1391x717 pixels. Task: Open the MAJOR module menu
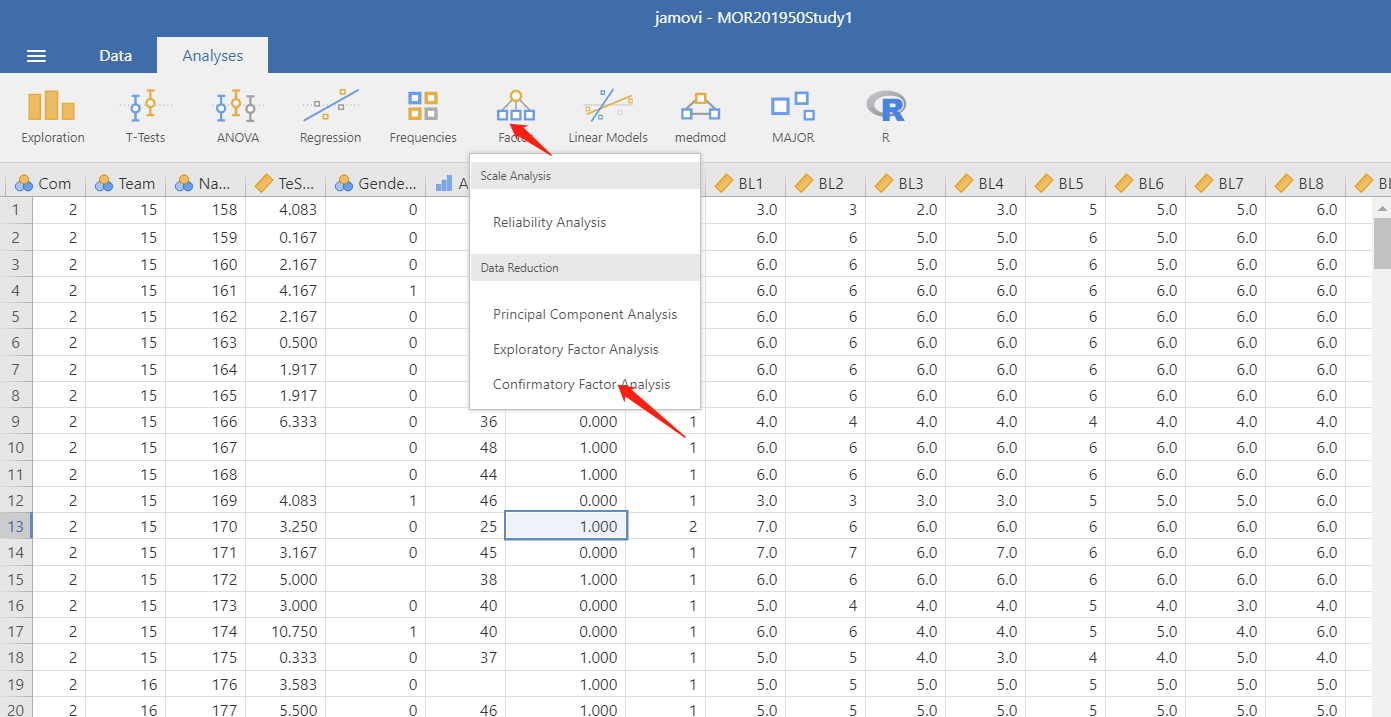pyautogui.click(x=792, y=116)
